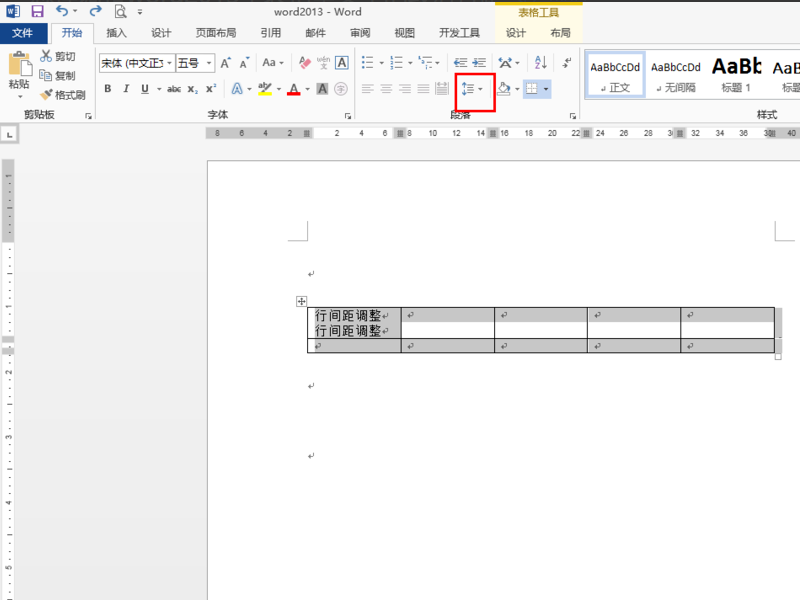This screenshot has height=600, width=800.
Task: Switch to the 插入 ribbon tab
Action: pyautogui.click(x=116, y=33)
